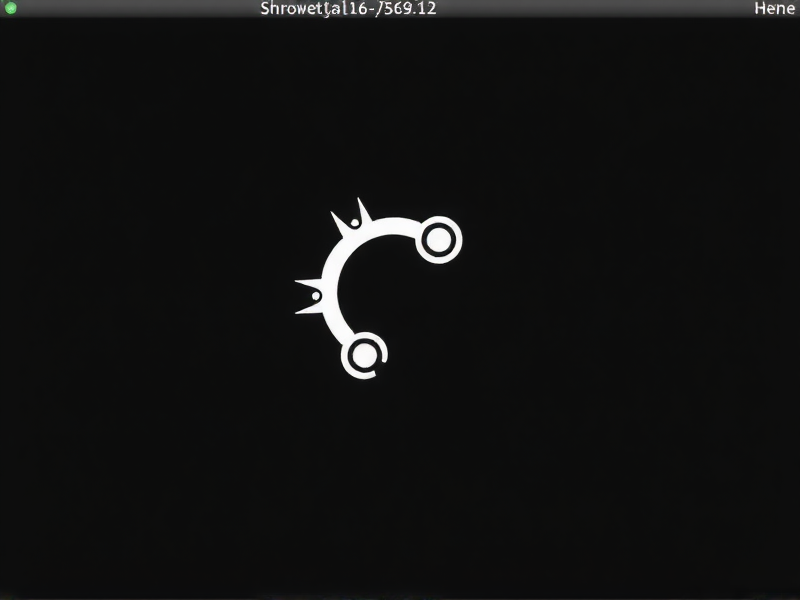Click the small dot inside the top spike

355,222
